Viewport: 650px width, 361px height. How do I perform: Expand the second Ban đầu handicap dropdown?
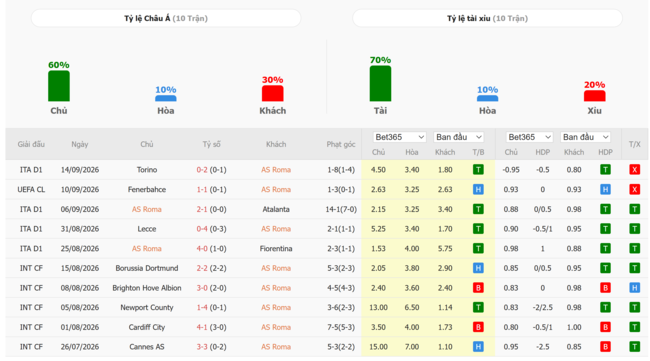click(586, 137)
